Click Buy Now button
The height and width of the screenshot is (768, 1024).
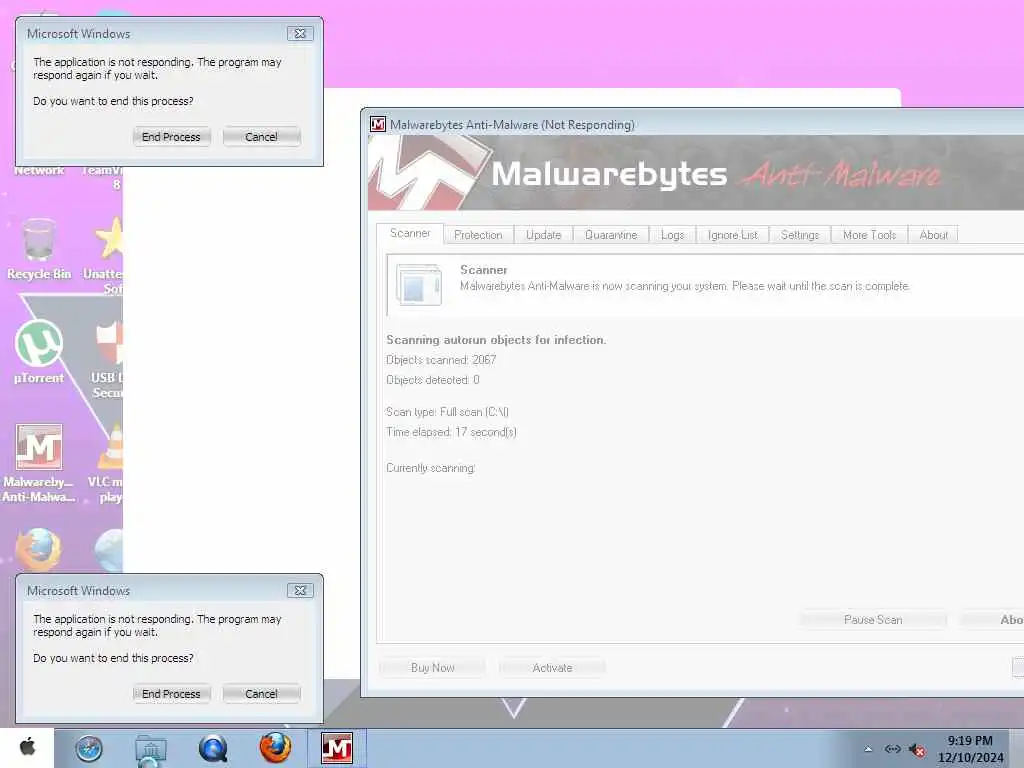coord(432,667)
